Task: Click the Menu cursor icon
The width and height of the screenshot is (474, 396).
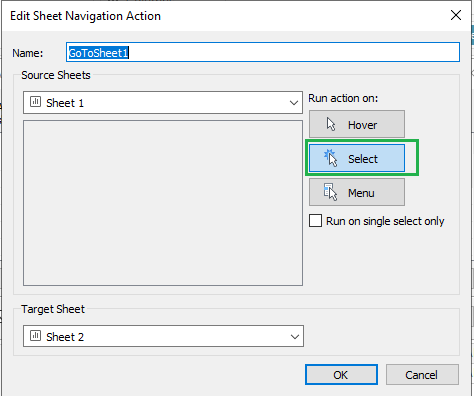Action: 330,192
